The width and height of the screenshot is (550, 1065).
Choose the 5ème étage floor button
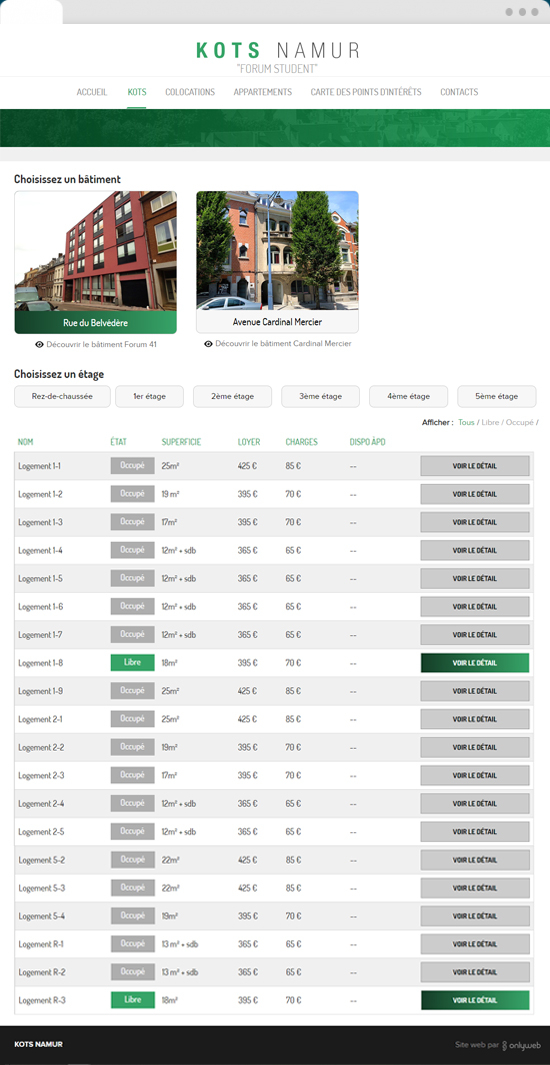(497, 397)
